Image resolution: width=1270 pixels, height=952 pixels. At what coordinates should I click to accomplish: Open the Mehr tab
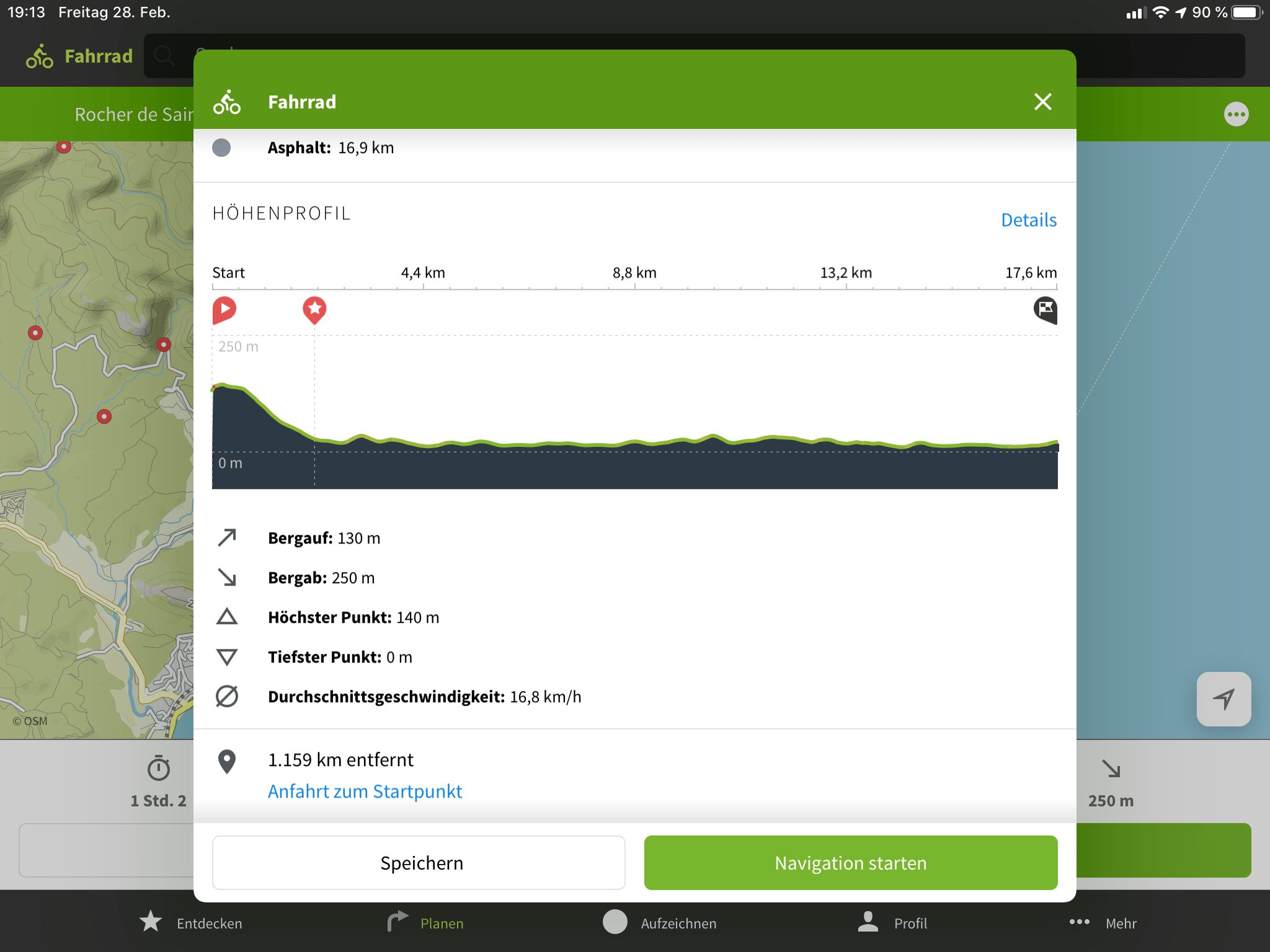tap(1103, 923)
